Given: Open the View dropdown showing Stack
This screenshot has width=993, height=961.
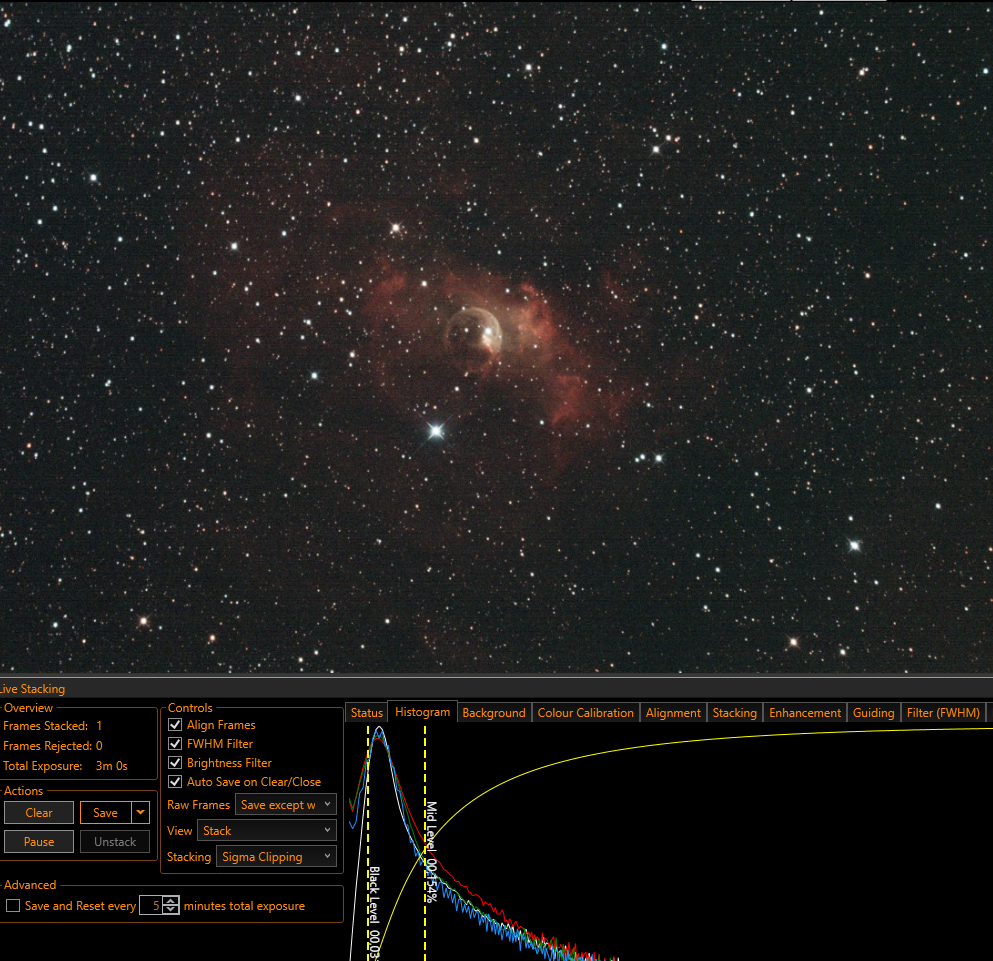Looking at the screenshot, I should (x=267, y=831).
